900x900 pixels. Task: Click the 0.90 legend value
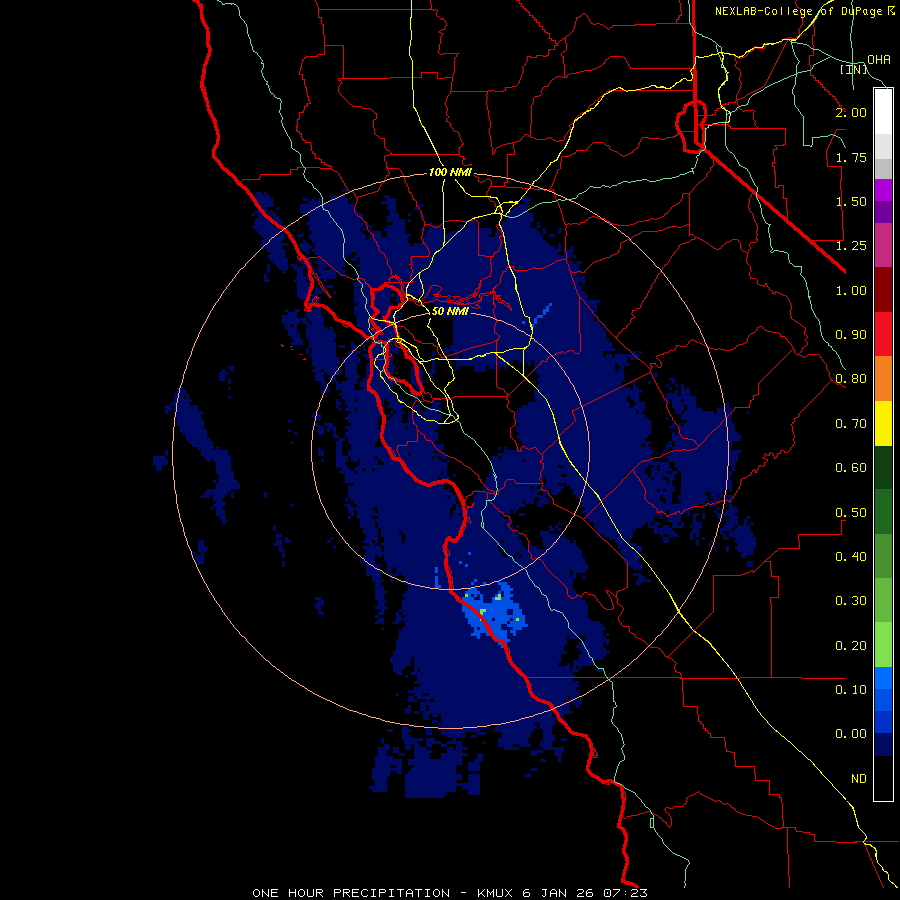click(x=851, y=335)
